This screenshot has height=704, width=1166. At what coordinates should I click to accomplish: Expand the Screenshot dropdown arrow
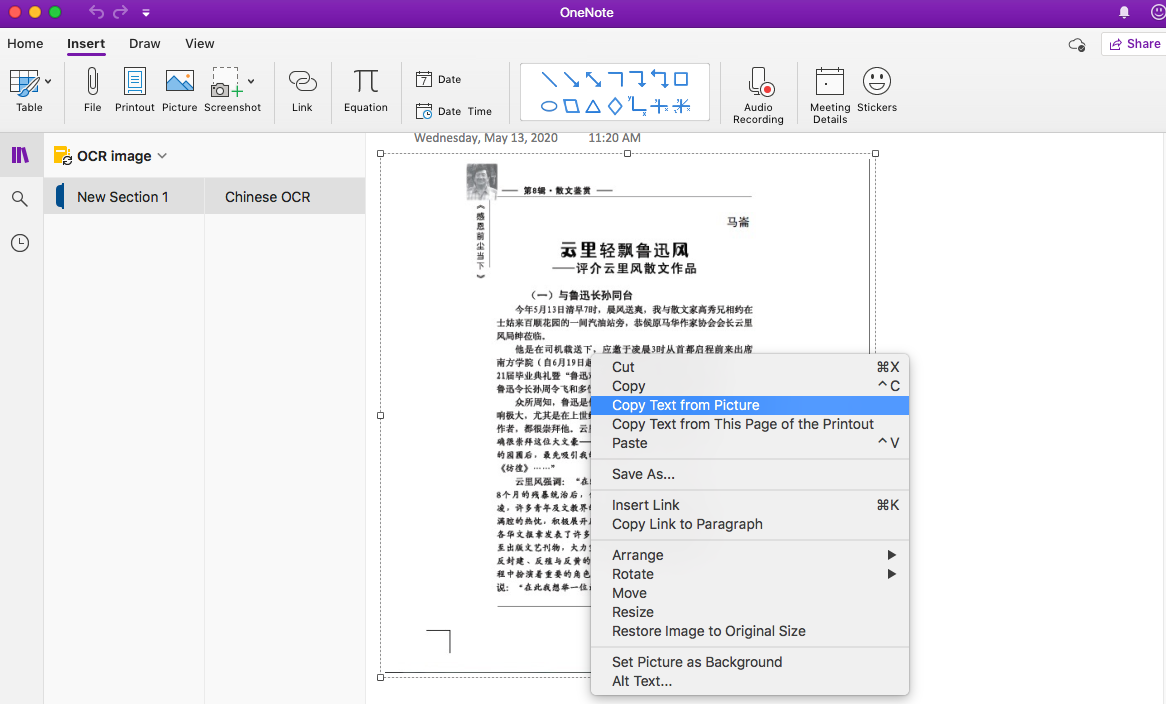pos(251,82)
